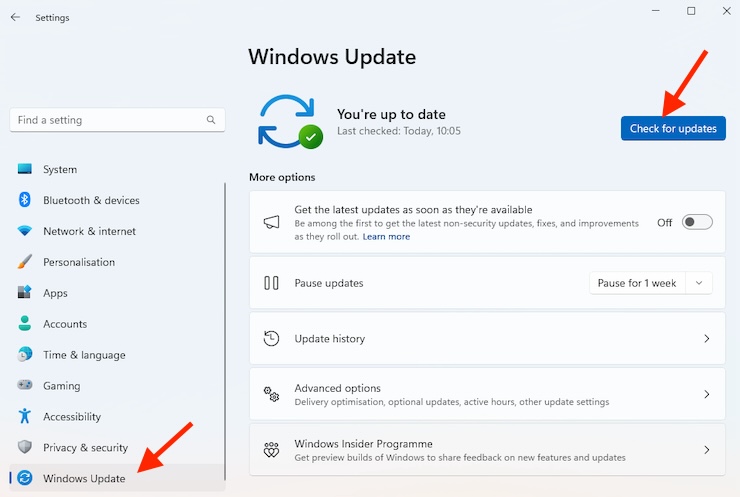Click Check for updates button
Image resolution: width=740 pixels, height=497 pixels.
[x=673, y=128]
